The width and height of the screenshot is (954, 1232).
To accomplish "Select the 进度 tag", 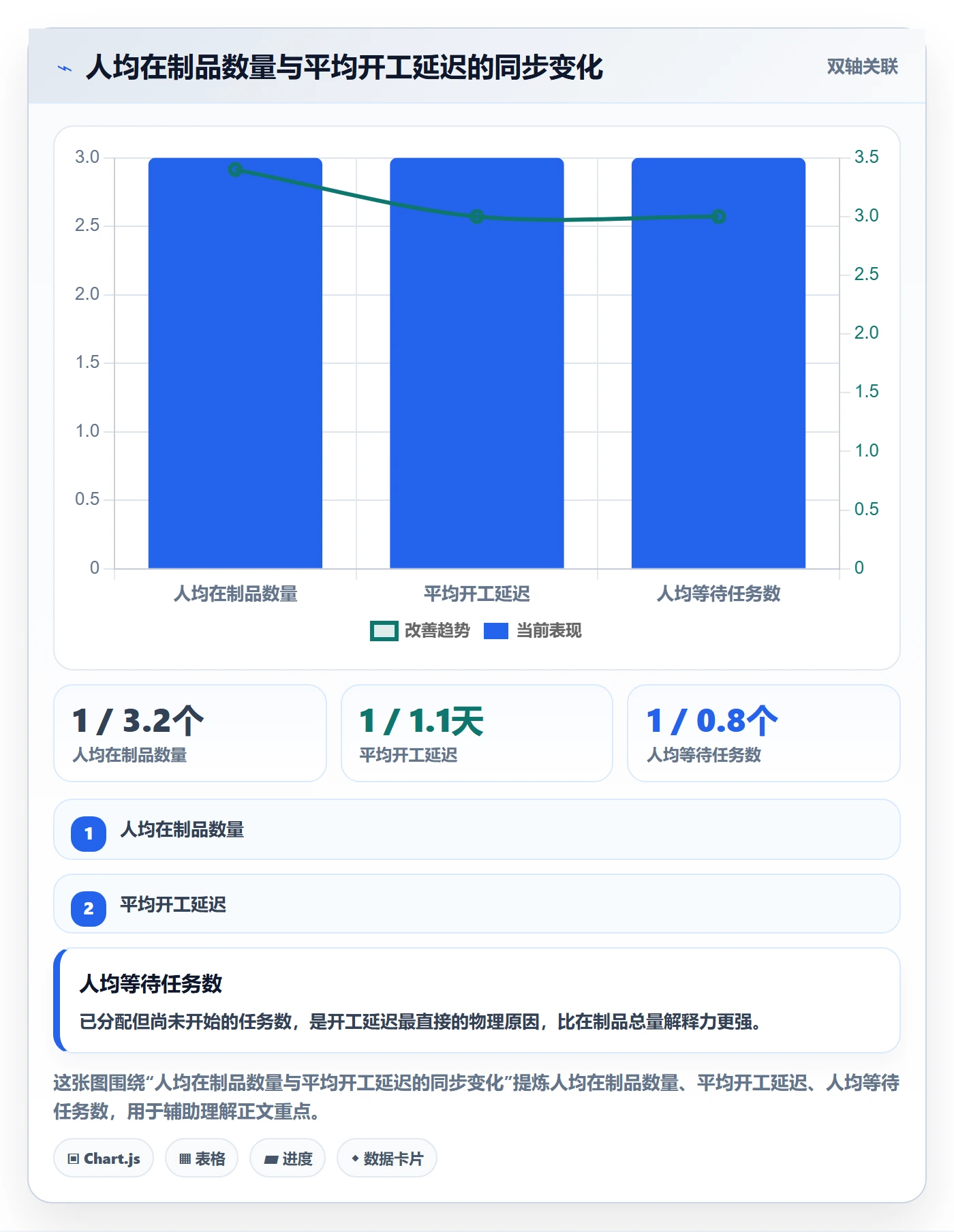I will click(x=288, y=1158).
